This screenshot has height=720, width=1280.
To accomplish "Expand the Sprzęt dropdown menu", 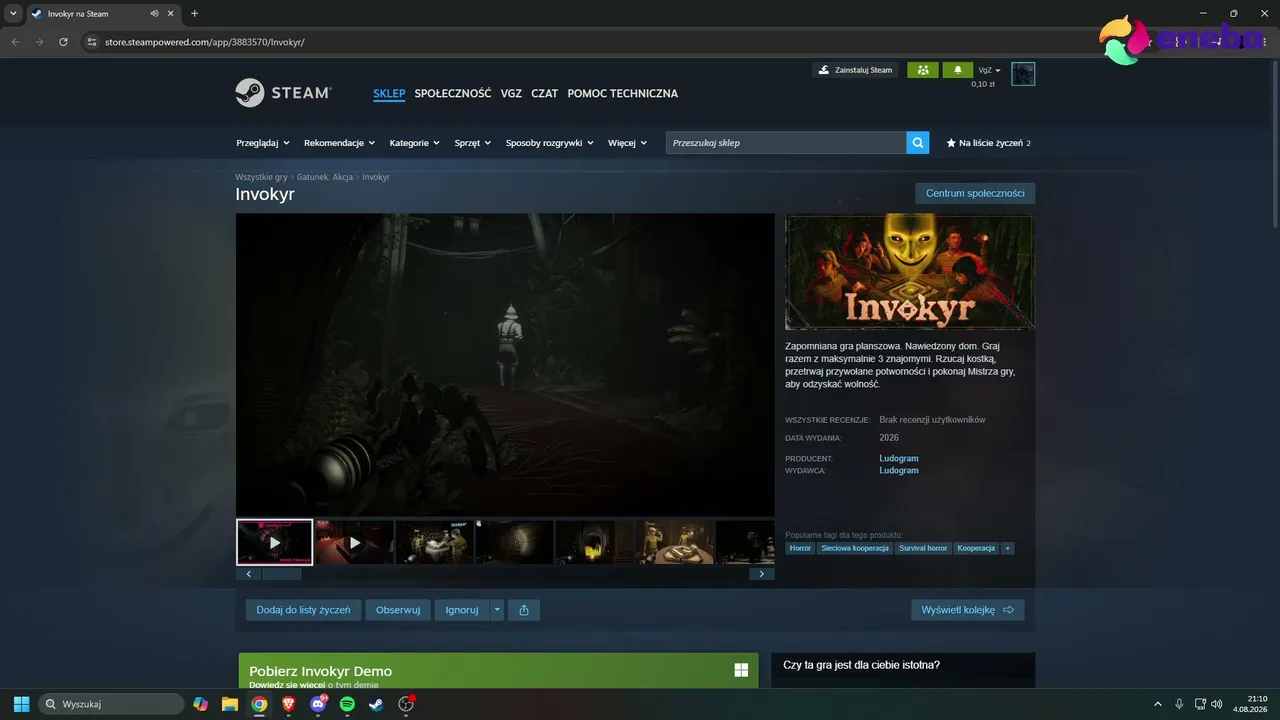I will point(473,143).
